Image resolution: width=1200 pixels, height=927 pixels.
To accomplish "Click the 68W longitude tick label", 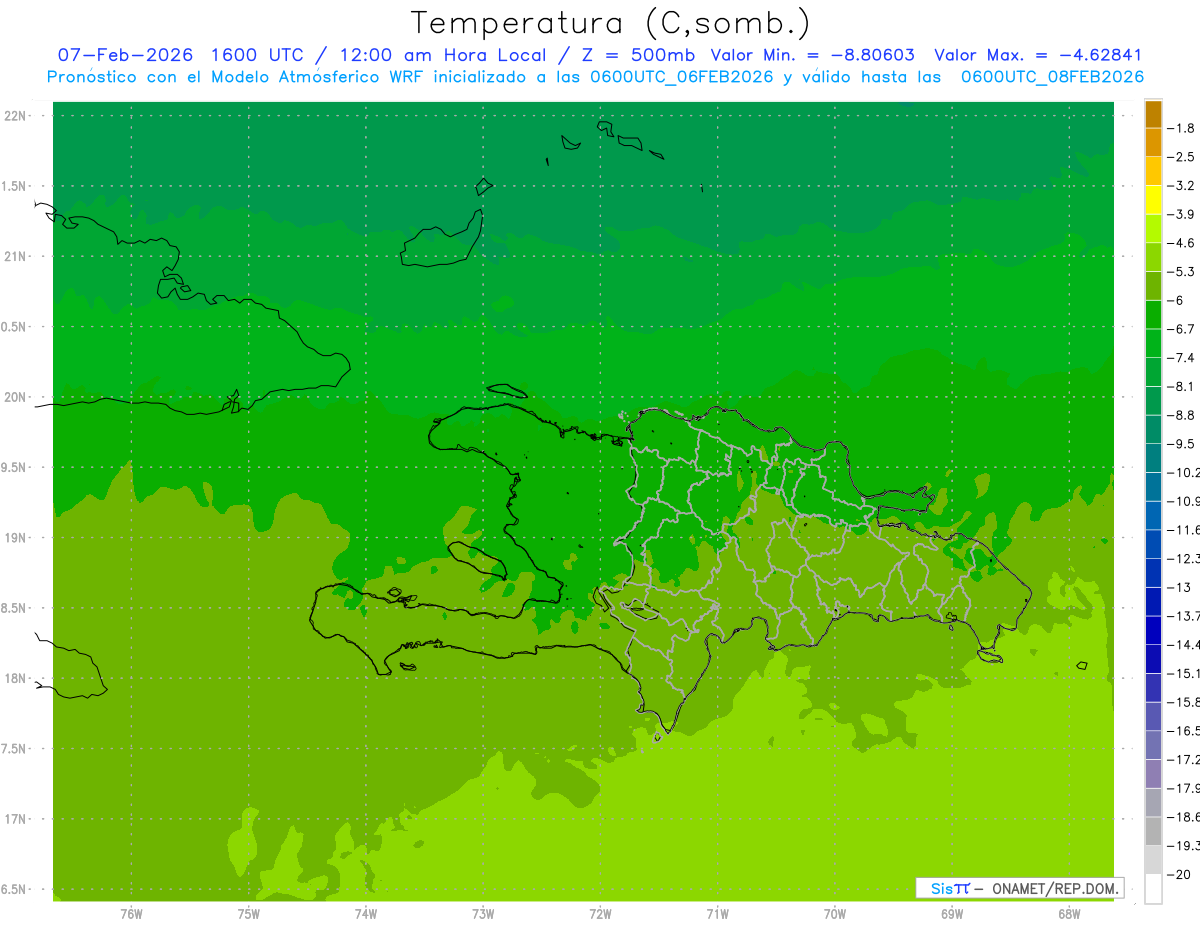I will pyautogui.click(x=1068, y=913).
